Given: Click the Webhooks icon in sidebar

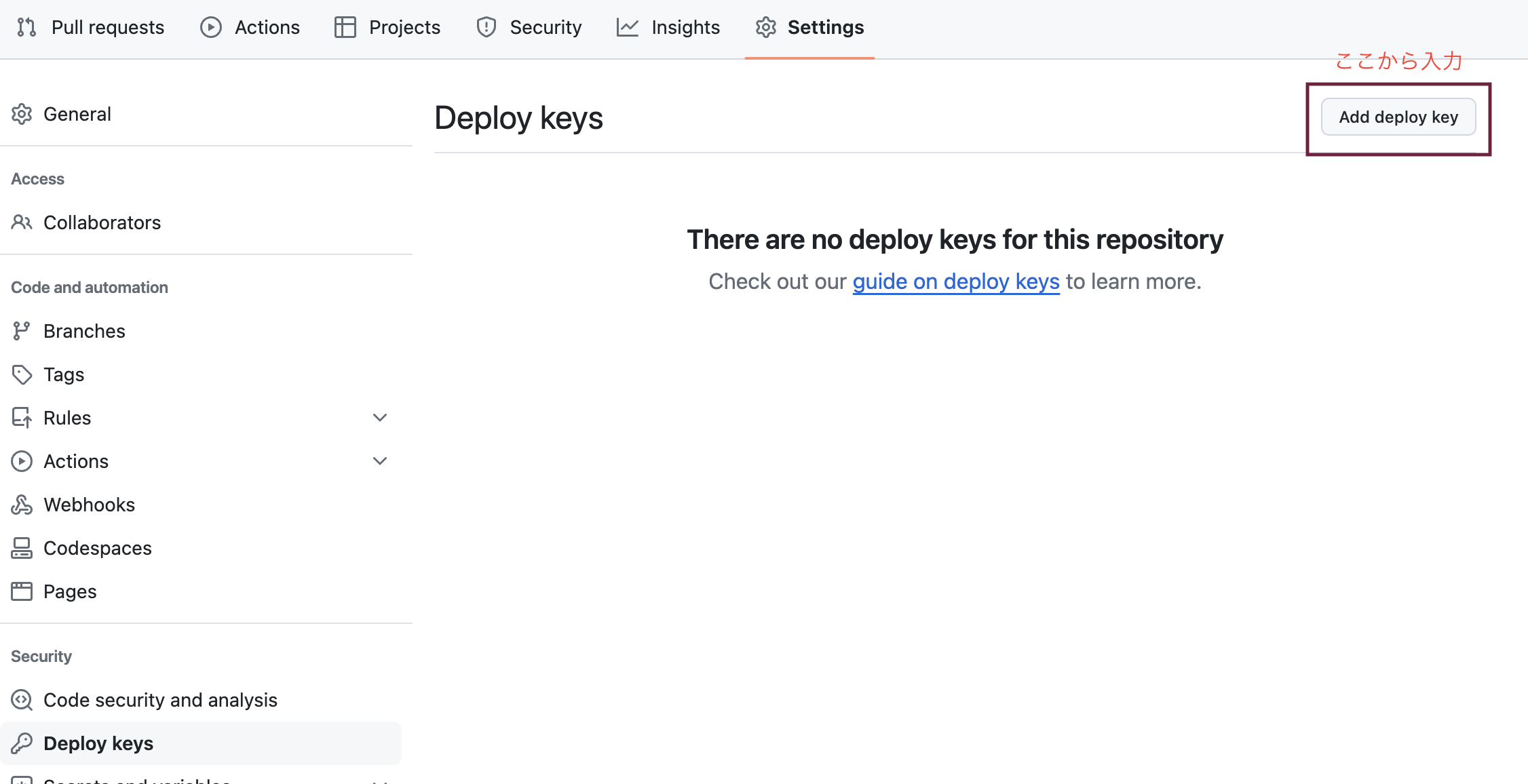Looking at the screenshot, I should (x=22, y=505).
